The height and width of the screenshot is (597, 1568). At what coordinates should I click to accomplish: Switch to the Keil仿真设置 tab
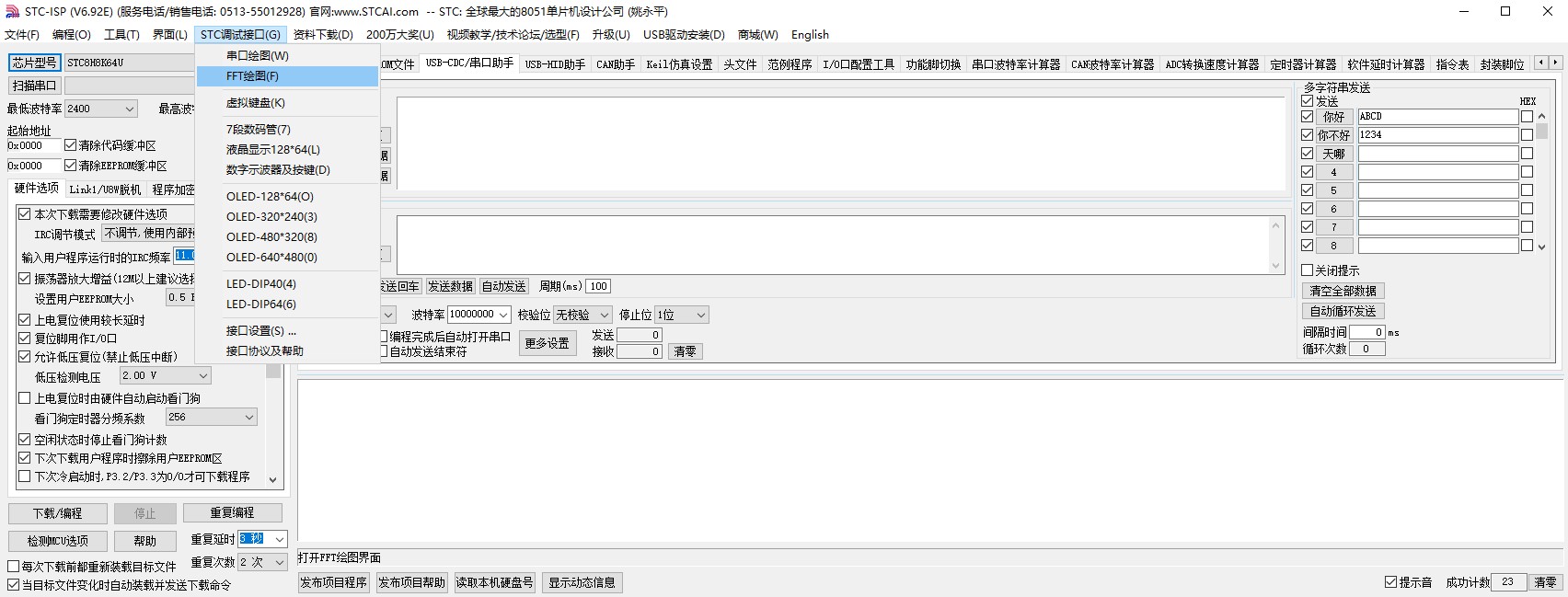point(679,64)
